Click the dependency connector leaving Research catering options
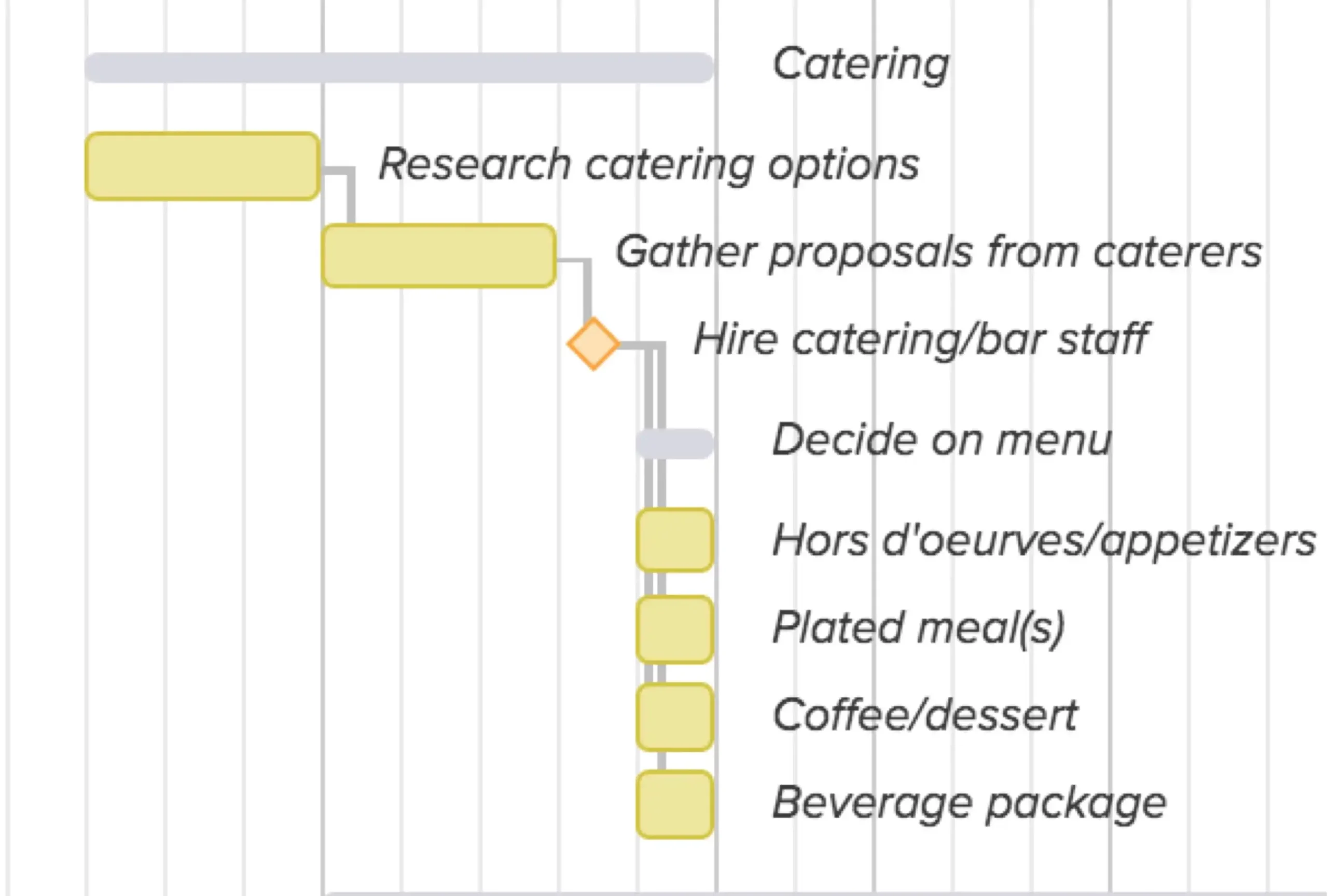This screenshot has height=896, width=1328. tap(350, 194)
